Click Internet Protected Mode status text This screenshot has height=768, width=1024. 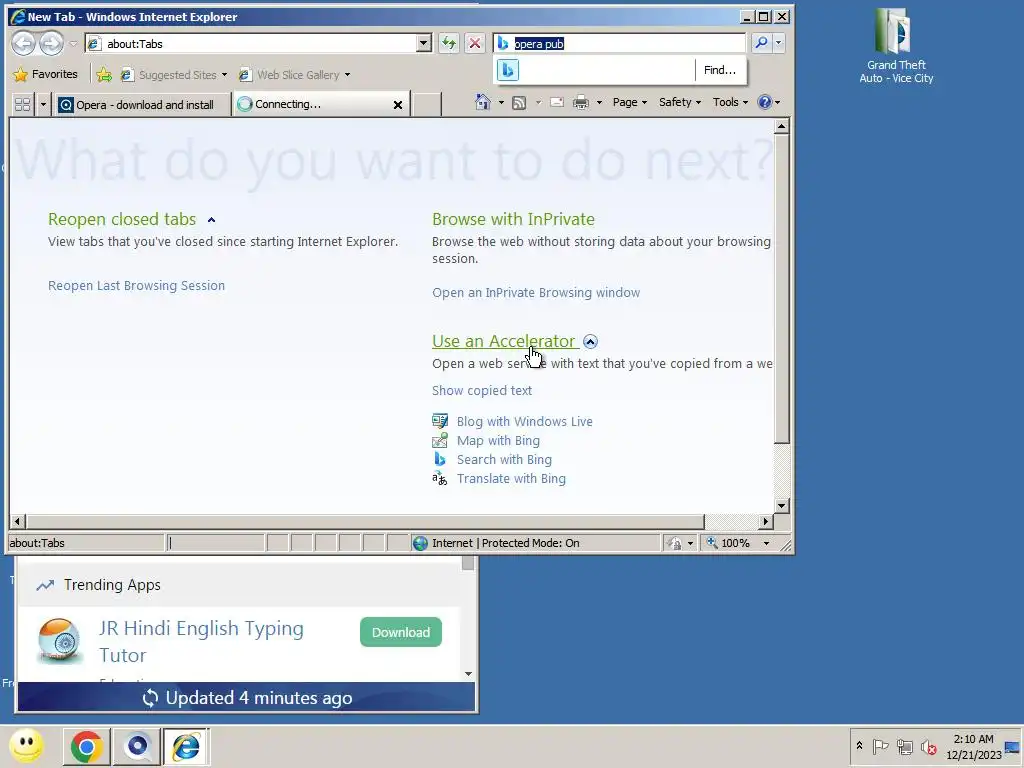click(505, 543)
